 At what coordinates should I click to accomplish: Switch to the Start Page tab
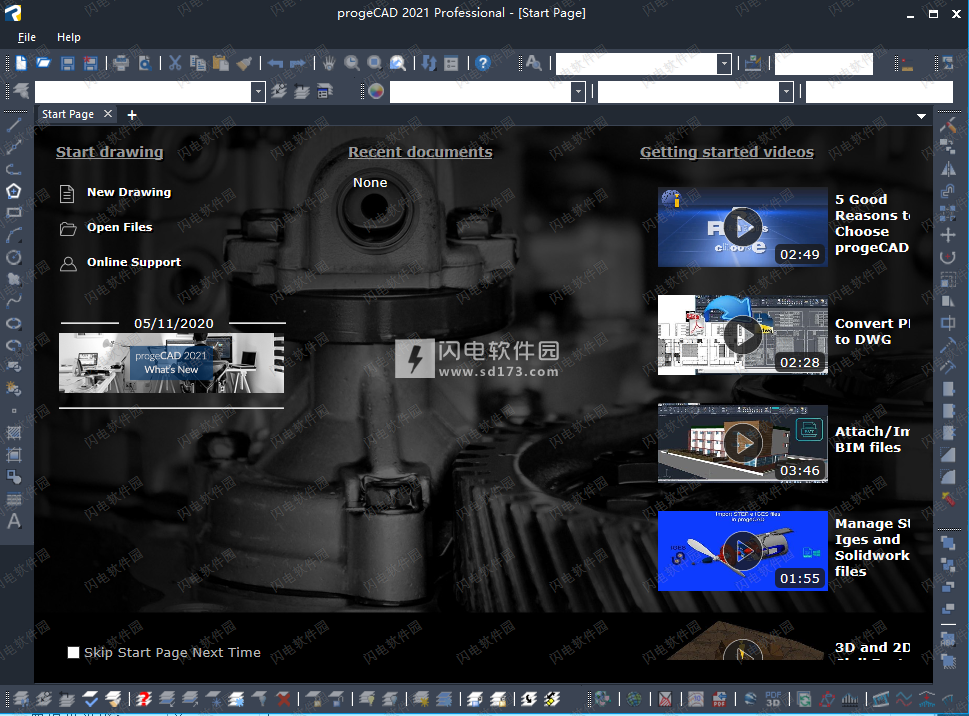click(68, 114)
